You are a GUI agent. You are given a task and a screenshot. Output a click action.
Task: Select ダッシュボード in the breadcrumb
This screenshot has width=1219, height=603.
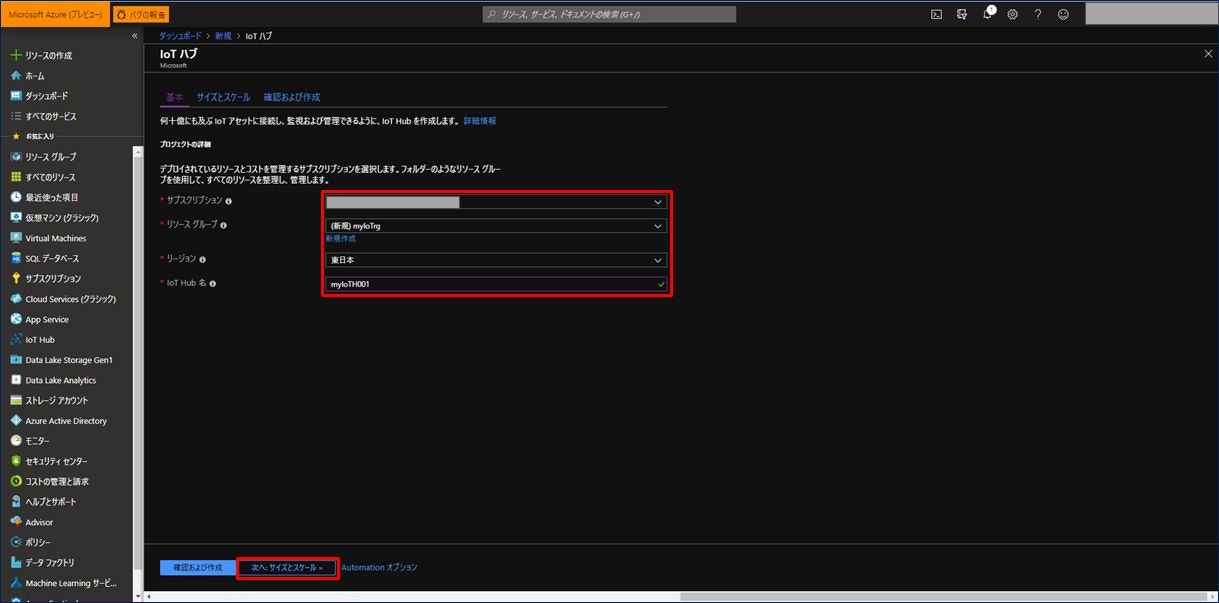pos(181,36)
